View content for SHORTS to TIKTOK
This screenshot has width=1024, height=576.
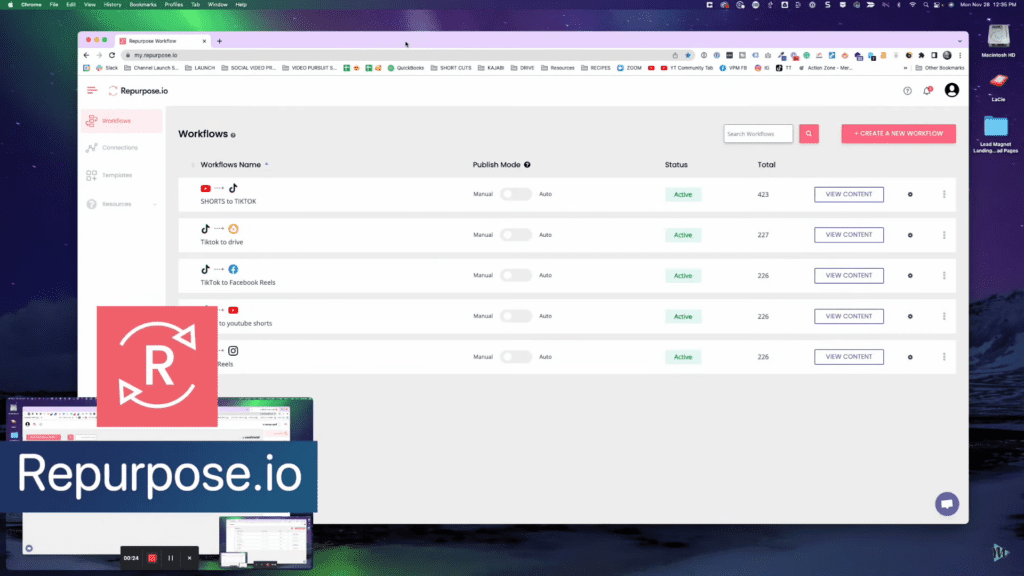click(x=848, y=195)
